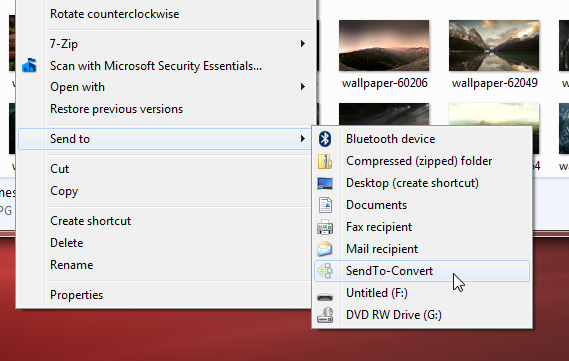569x361 pixels.
Task: Click the Untitled (F:) drive icon
Action: [325, 297]
